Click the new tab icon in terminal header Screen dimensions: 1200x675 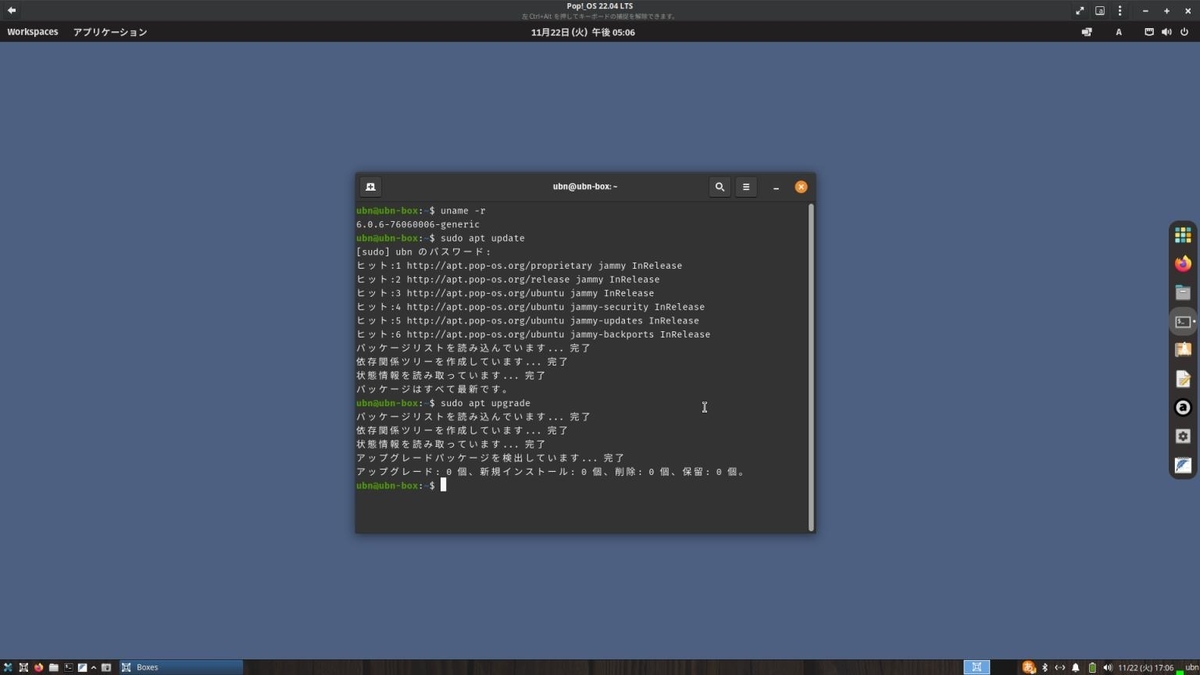(370, 187)
